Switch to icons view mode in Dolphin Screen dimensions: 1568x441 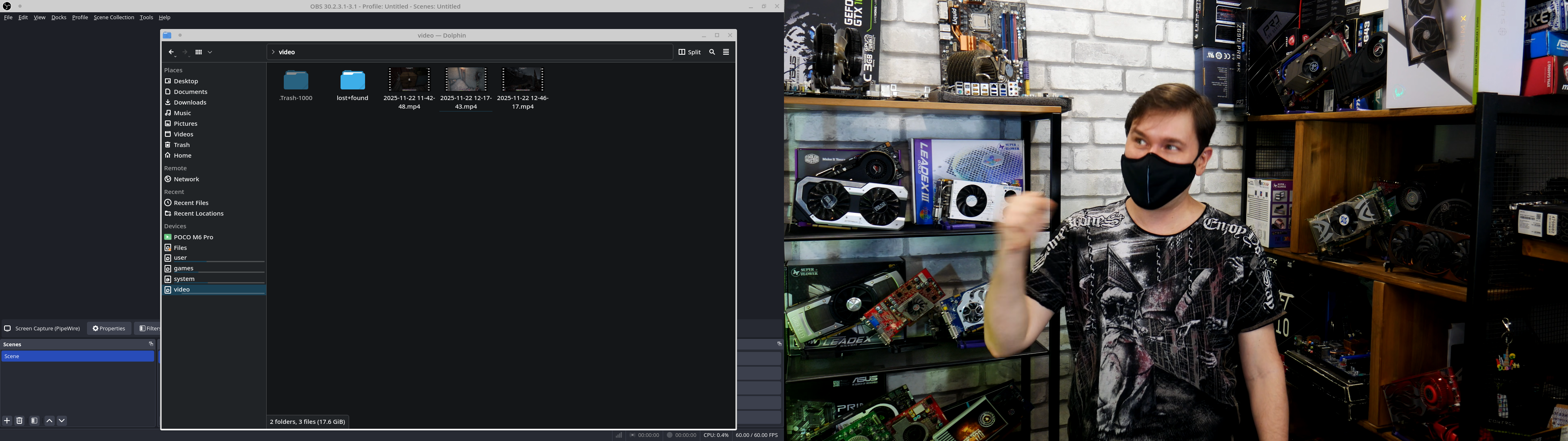coord(198,52)
